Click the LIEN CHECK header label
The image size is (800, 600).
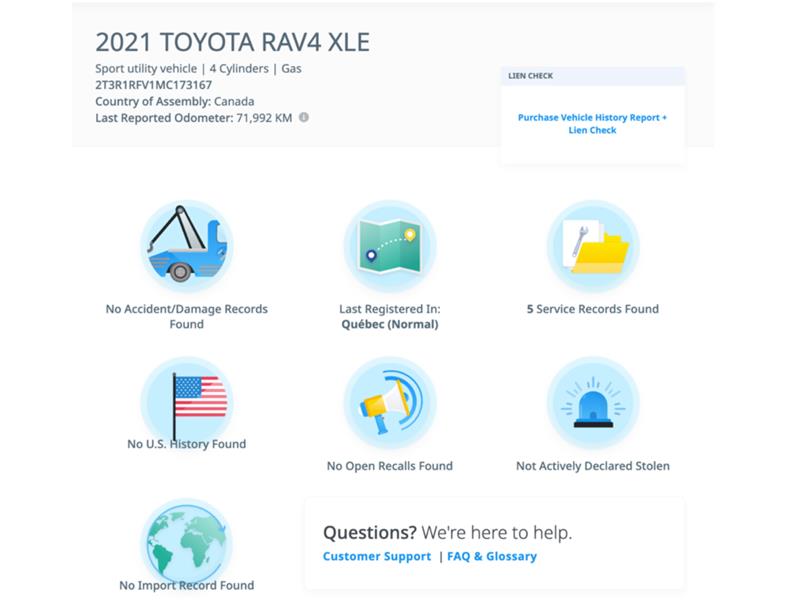[x=531, y=76]
